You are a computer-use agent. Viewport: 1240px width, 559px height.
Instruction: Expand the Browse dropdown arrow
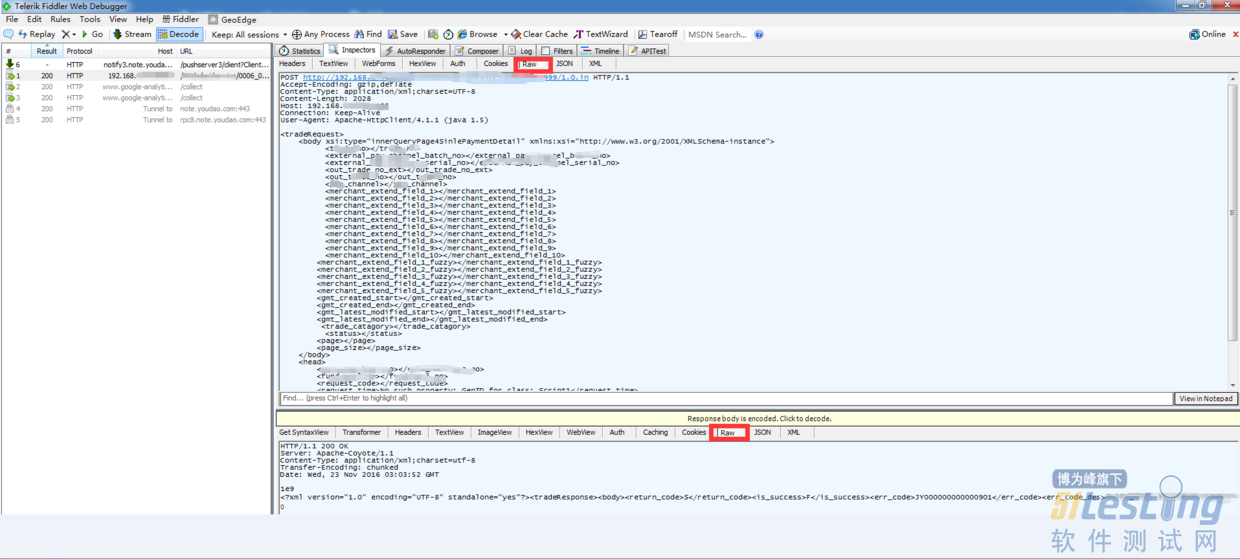coord(505,34)
